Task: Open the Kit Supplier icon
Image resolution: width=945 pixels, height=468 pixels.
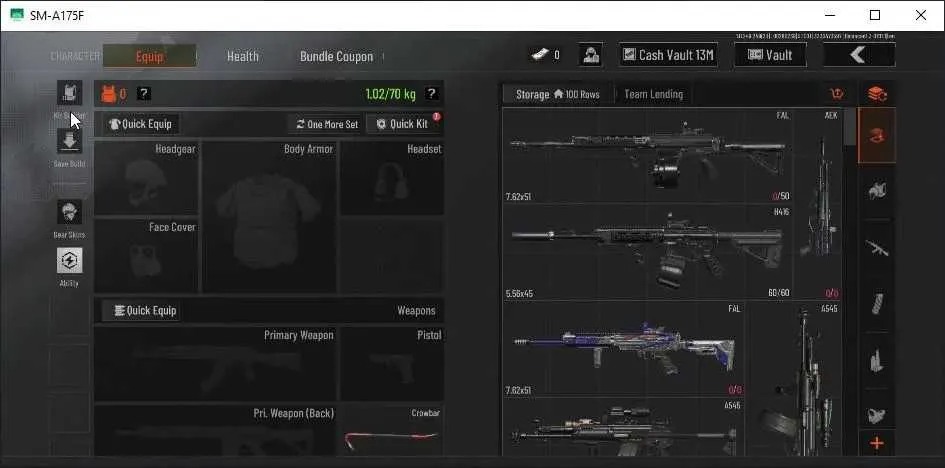Action: 69,93
